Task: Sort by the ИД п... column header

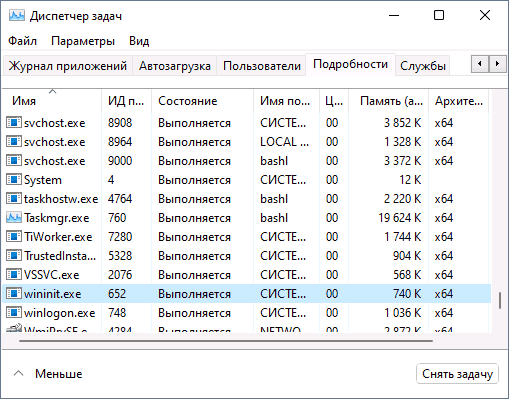Action: (126, 101)
